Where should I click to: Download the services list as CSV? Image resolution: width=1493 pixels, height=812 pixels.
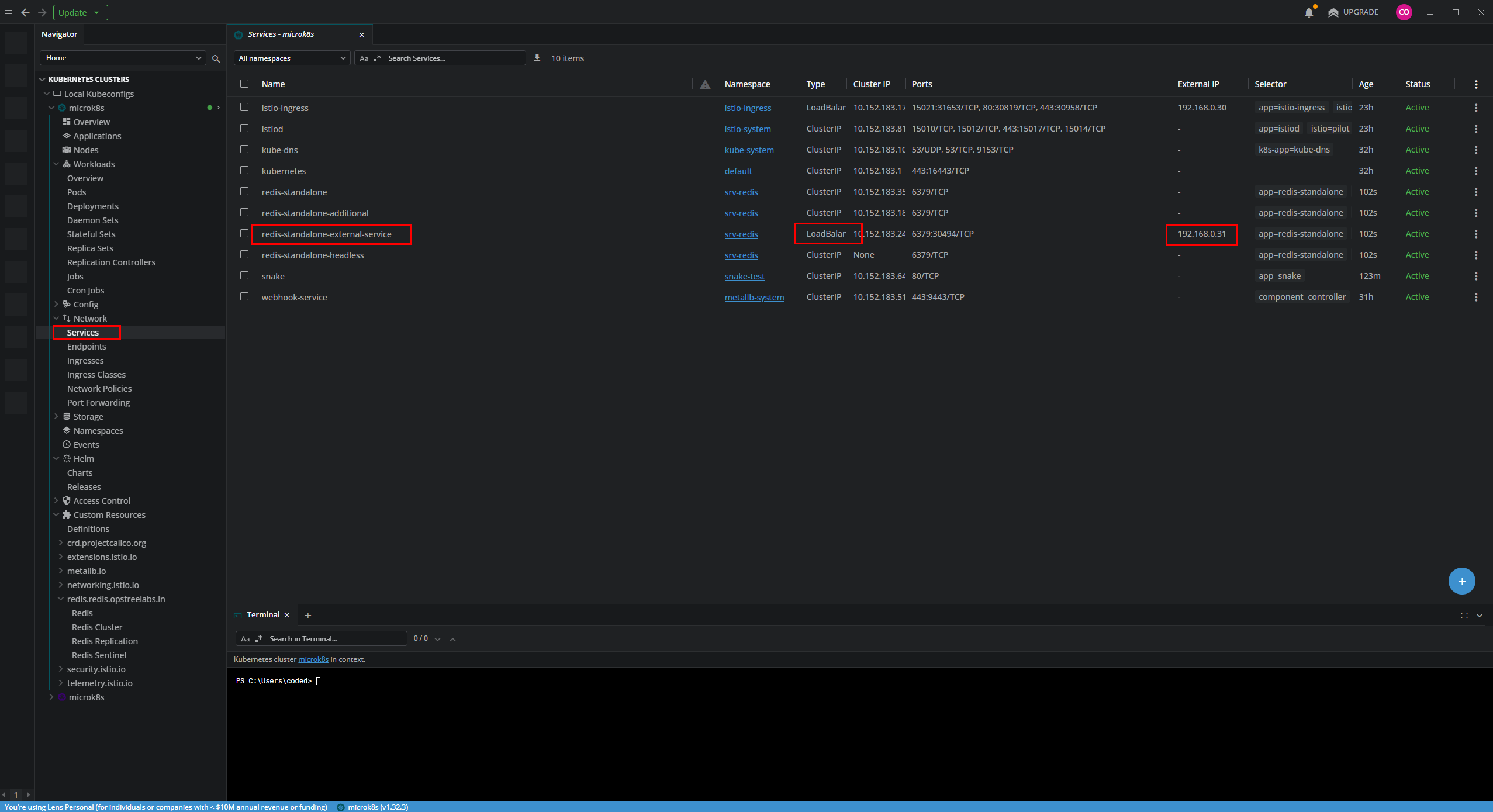(537, 58)
